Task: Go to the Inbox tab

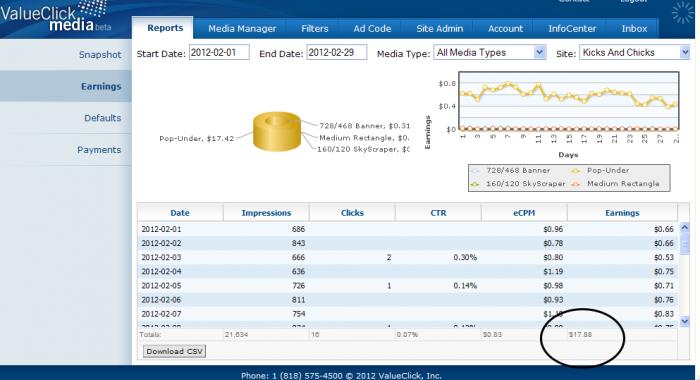Action: pyautogui.click(x=634, y=29)
